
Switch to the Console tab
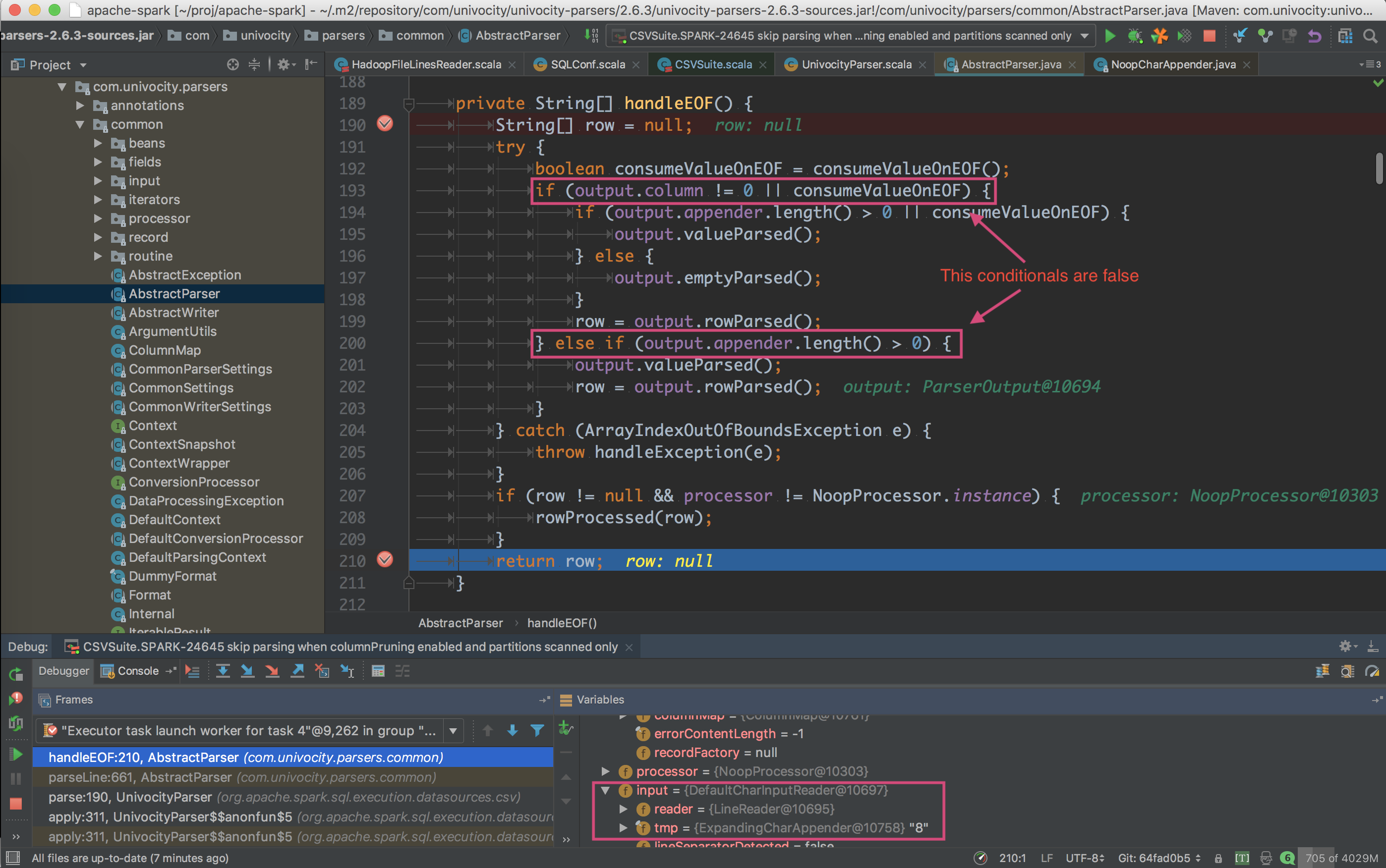(x=137, y=670)
